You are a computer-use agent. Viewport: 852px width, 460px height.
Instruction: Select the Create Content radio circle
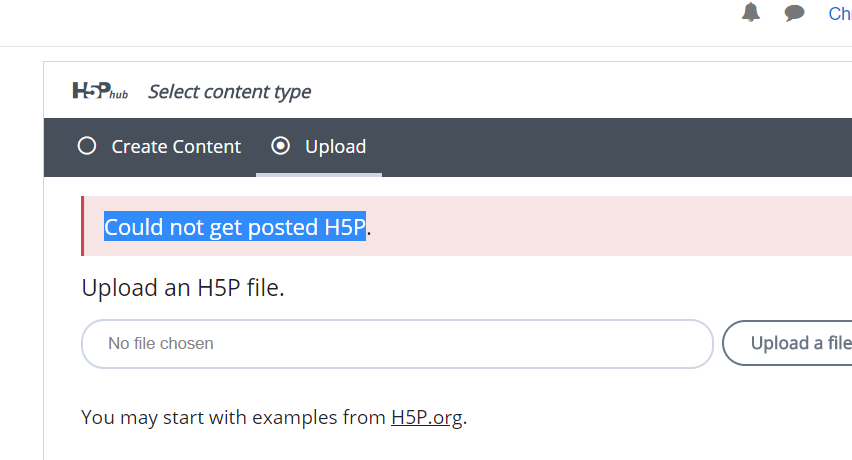click(x=87, y=146)
